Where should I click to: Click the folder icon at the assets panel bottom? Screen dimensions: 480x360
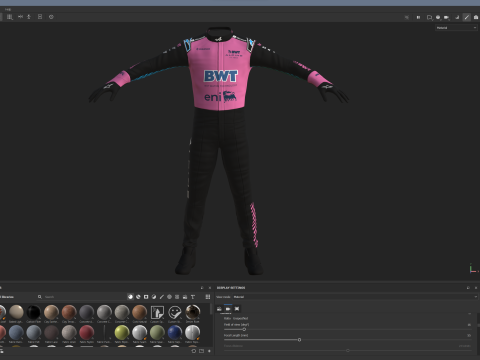[201, 351]
